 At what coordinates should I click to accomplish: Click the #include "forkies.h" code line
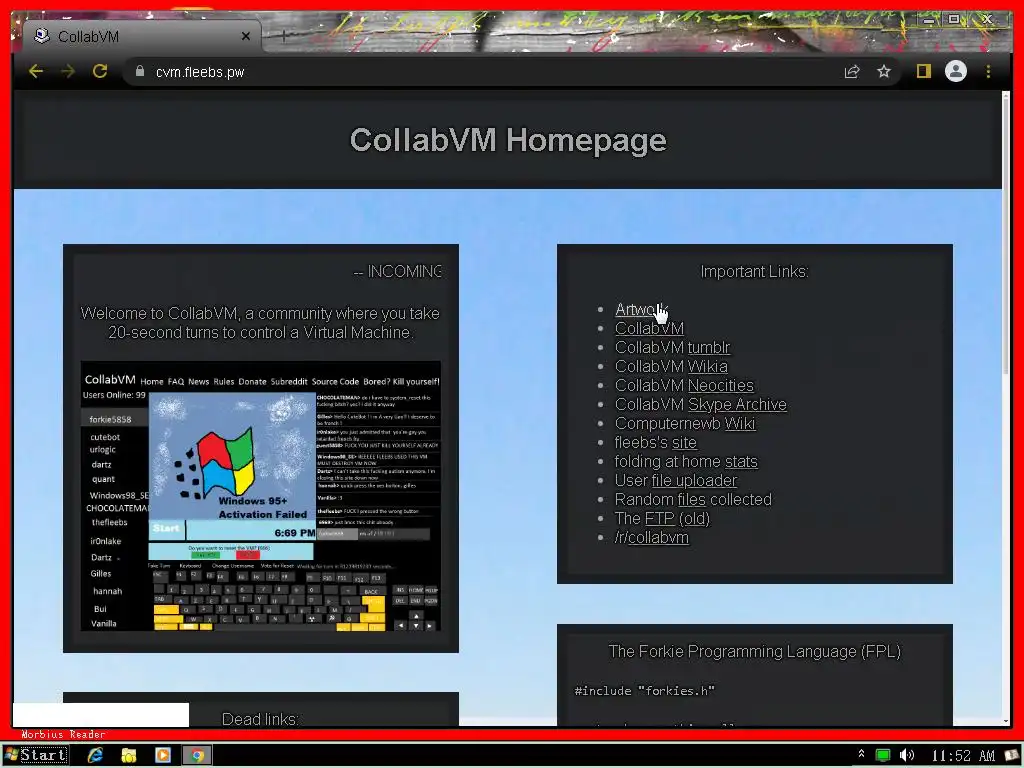(x=645, y=691)
